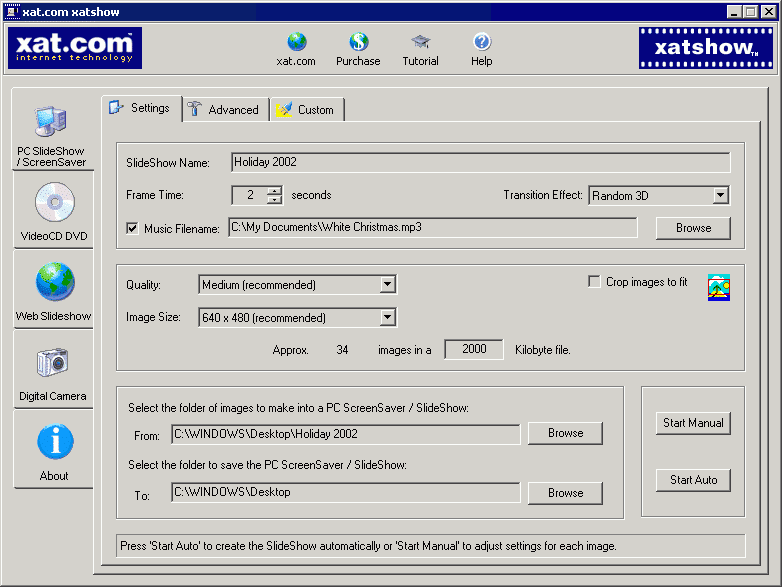The image size is (782, 587).
Task: Open the Quality dropdown list
Action: pyautogui.click(x=387, y=285)
